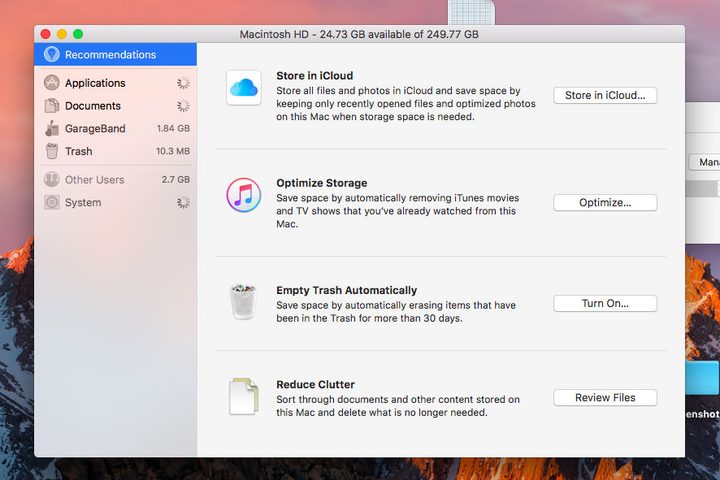The height and width of the screenshot is (480, 720).
Task: Click the large trash can icon
Action: 243,302
